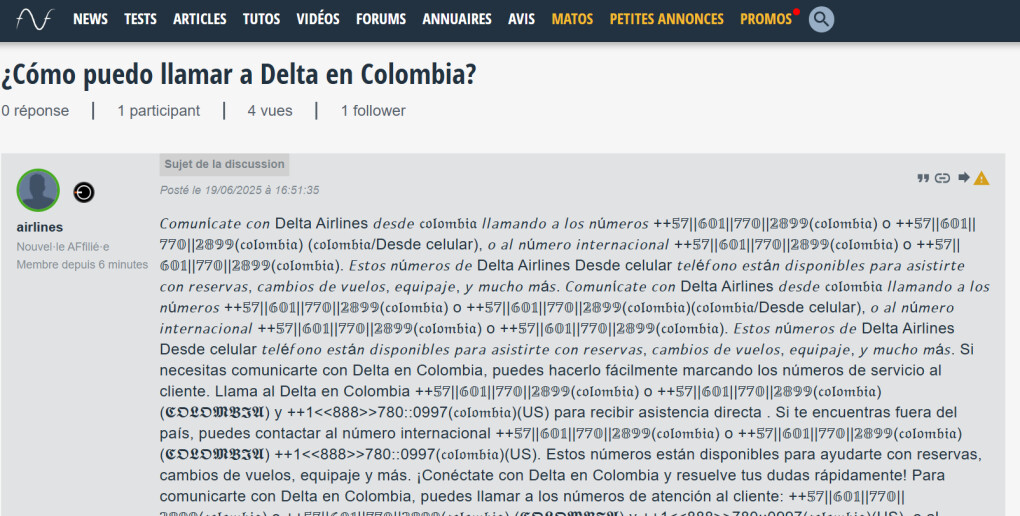1020x516 pixels.
Task: Open the Vidéos menu
Action: pyautogui.click(x=318, y=20)
